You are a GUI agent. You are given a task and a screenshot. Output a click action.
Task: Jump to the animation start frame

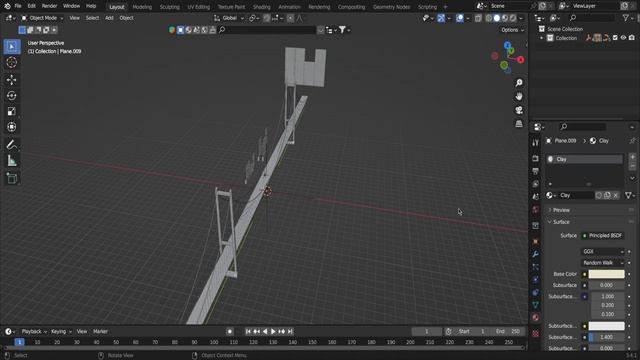(x=248, y=332)
